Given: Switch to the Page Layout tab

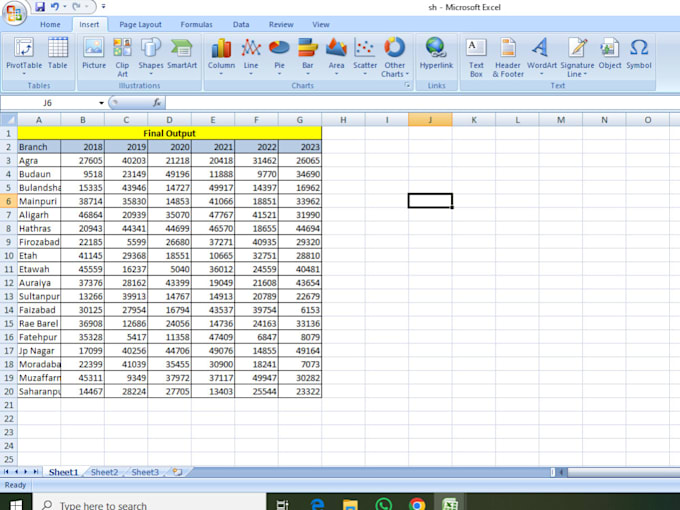Looking at the screenshot, I should [140, 25].
